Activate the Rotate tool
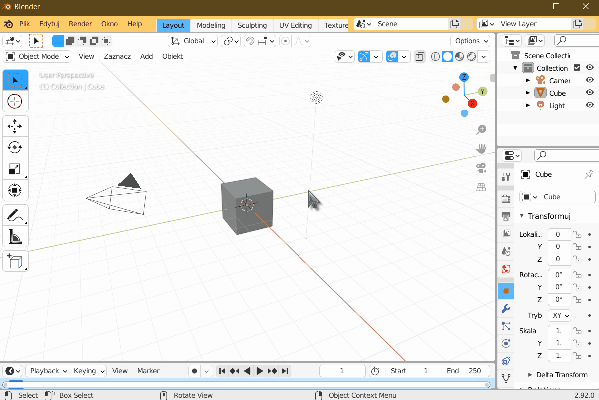Viewport: 599px width, 400px height. [x=15, y=147]
